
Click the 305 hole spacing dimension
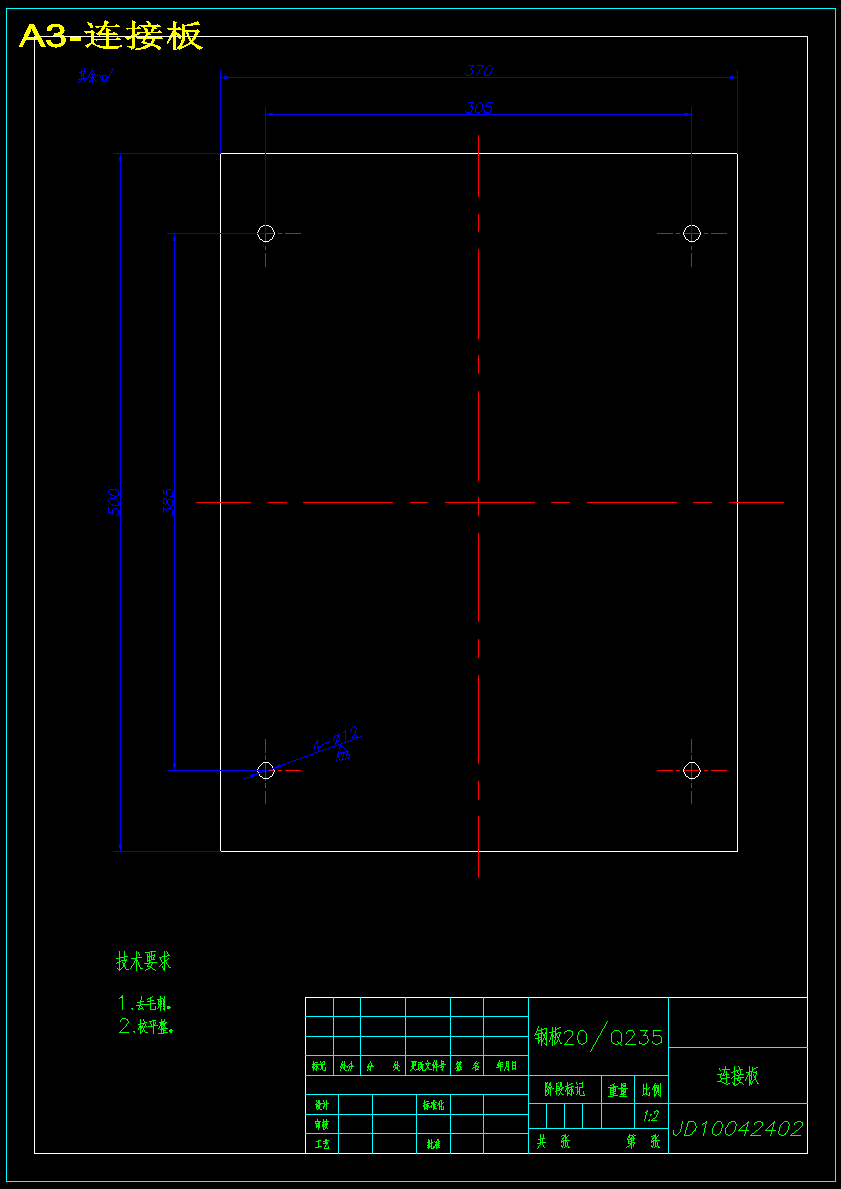[x=479, y=108]
